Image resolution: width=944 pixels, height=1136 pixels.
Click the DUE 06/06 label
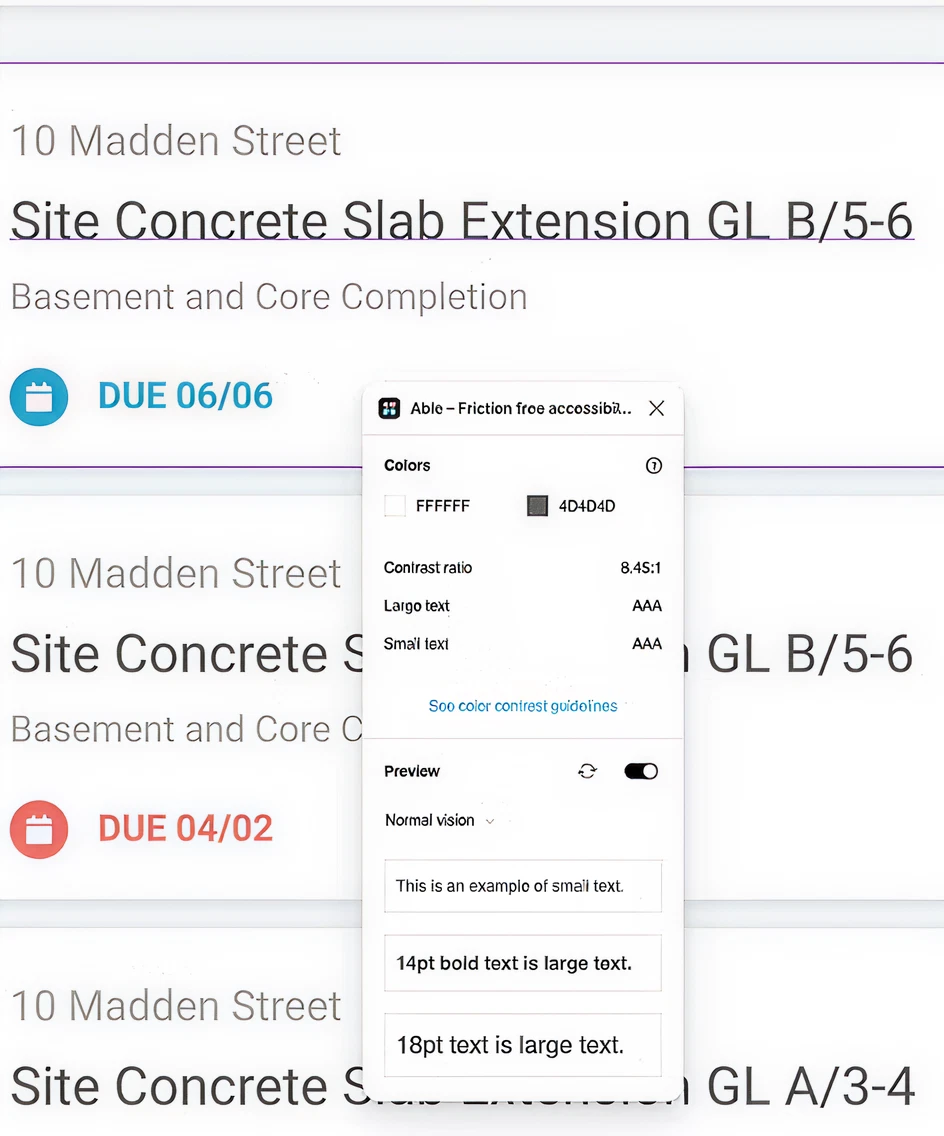coord(185,396)
